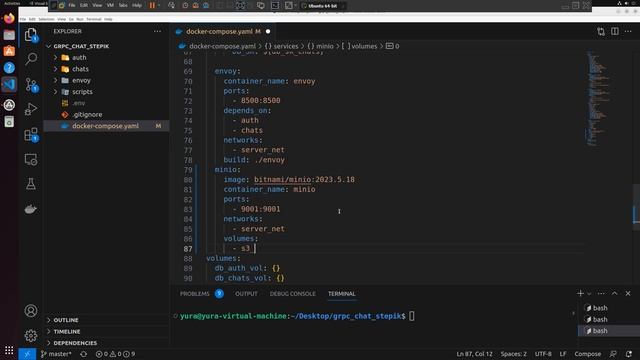
Task: Click LF end-of-line setting
Action: click(x=563, y=354)
